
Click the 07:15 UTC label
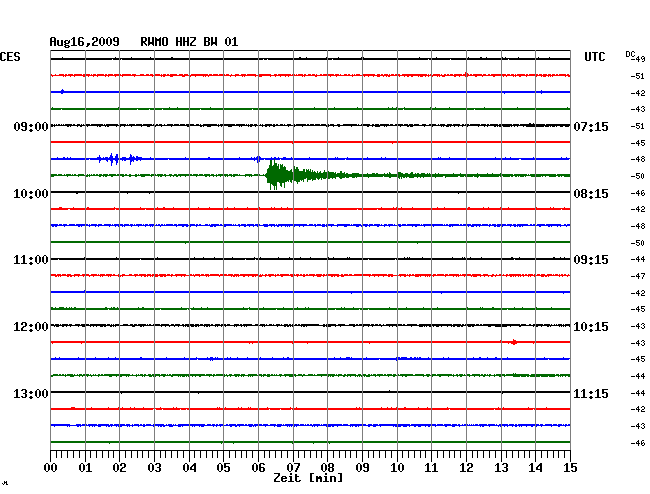pos(591,126)
